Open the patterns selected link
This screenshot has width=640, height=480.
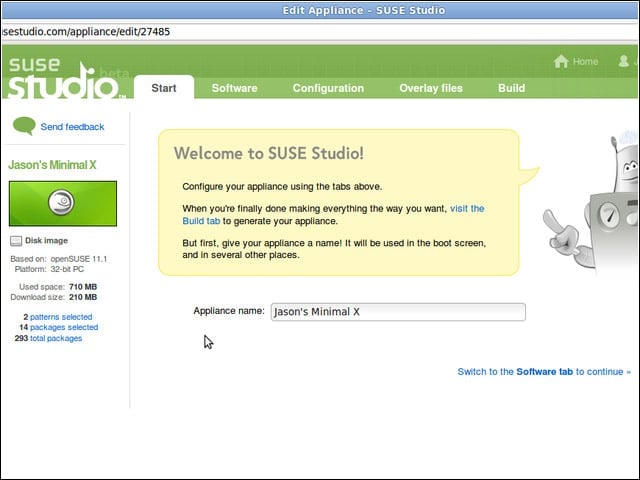[x=61, y=317]
